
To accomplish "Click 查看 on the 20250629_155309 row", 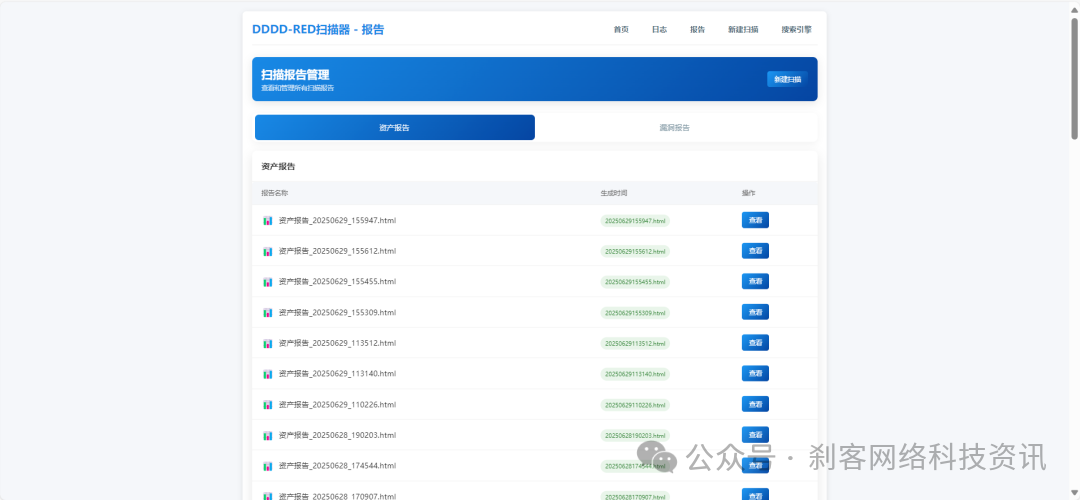I will (755, 312).
